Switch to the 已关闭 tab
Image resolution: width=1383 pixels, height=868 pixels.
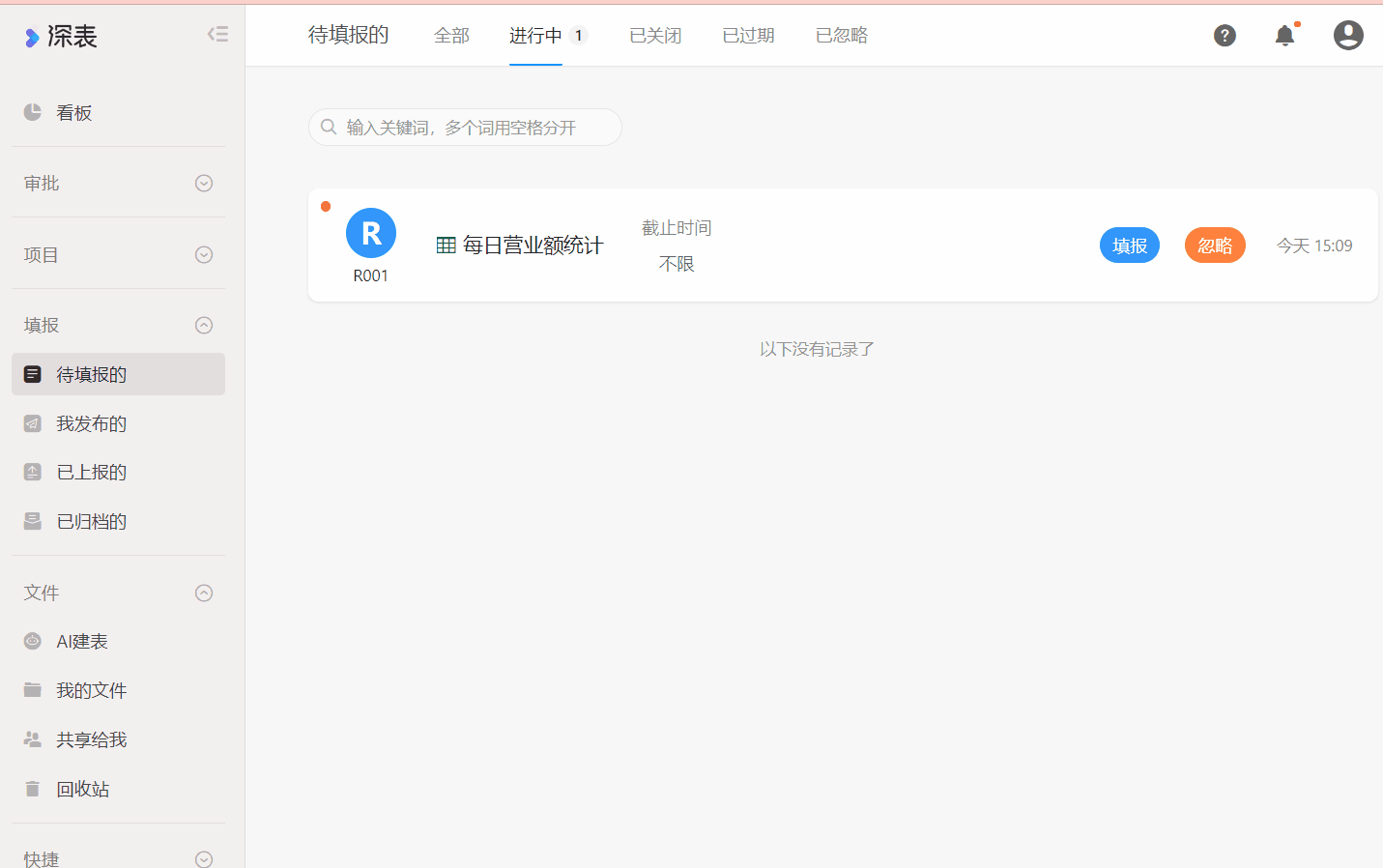pyautogui.click(x=655, y=36)
